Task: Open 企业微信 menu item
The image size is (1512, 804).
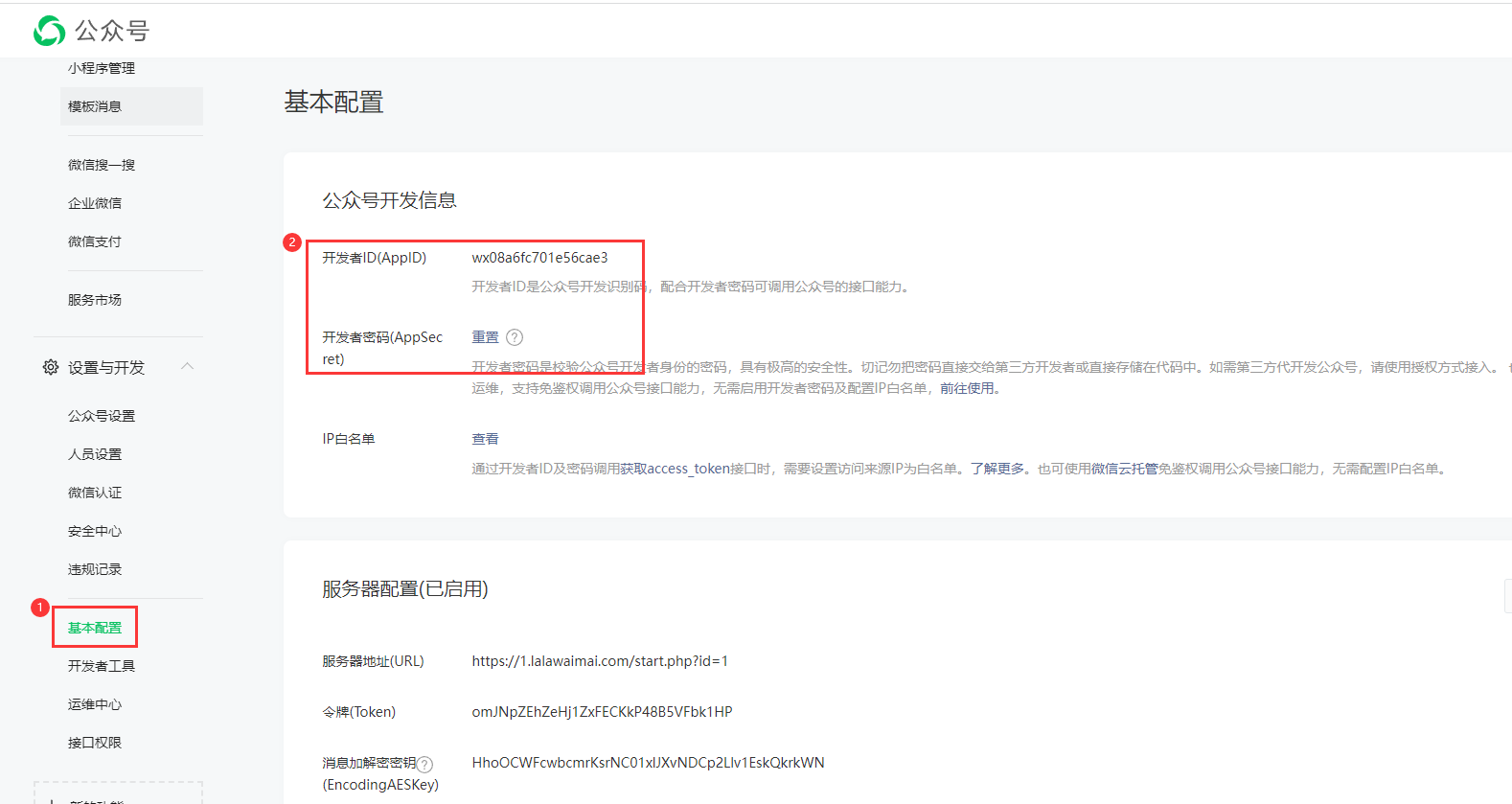Action: coord(95,203)
